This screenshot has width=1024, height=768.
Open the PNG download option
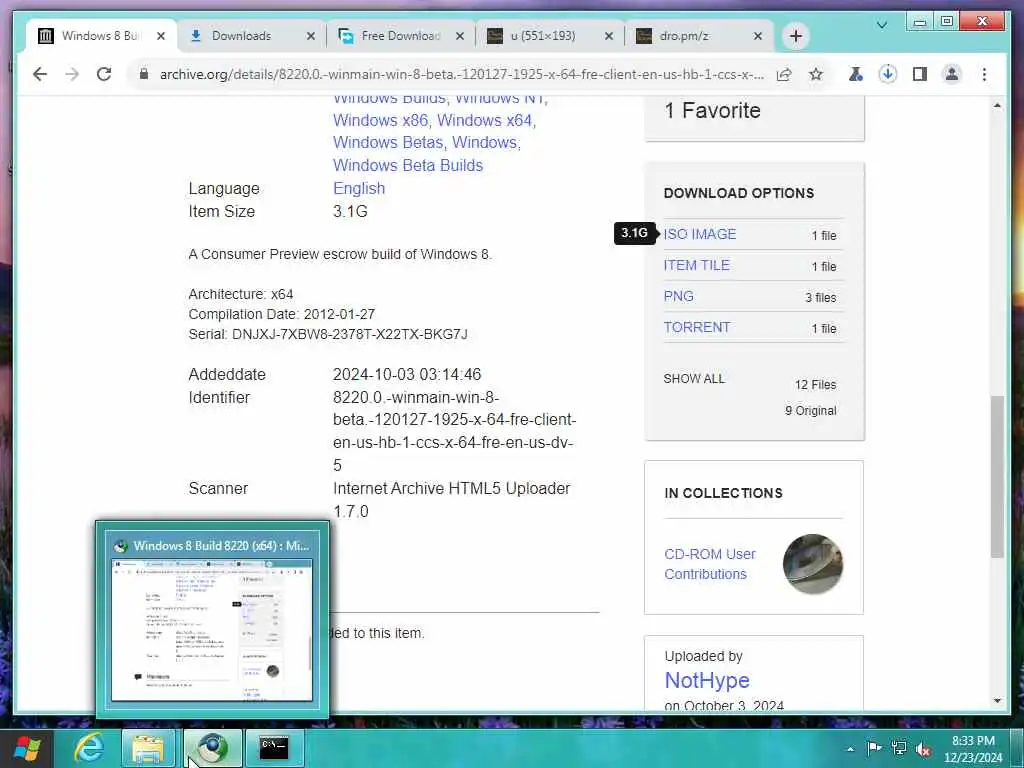[679, 296]
